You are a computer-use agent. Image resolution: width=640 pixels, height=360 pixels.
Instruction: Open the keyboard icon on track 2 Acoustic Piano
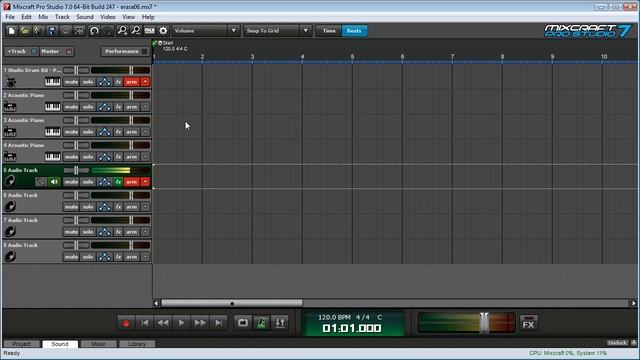pos(53,107)
